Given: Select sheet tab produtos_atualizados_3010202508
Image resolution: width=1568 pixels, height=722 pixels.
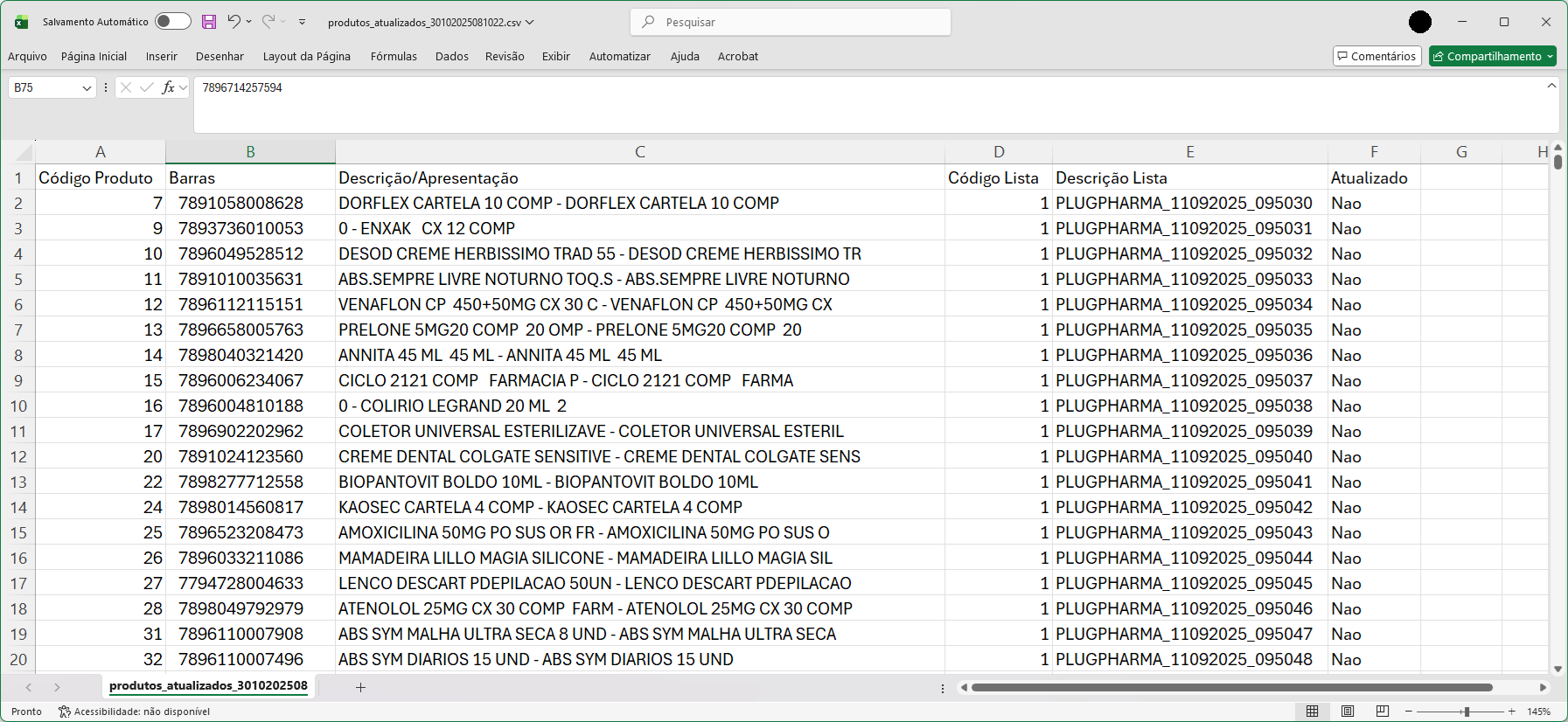Looking at the screenshot, I should (208, 686).
